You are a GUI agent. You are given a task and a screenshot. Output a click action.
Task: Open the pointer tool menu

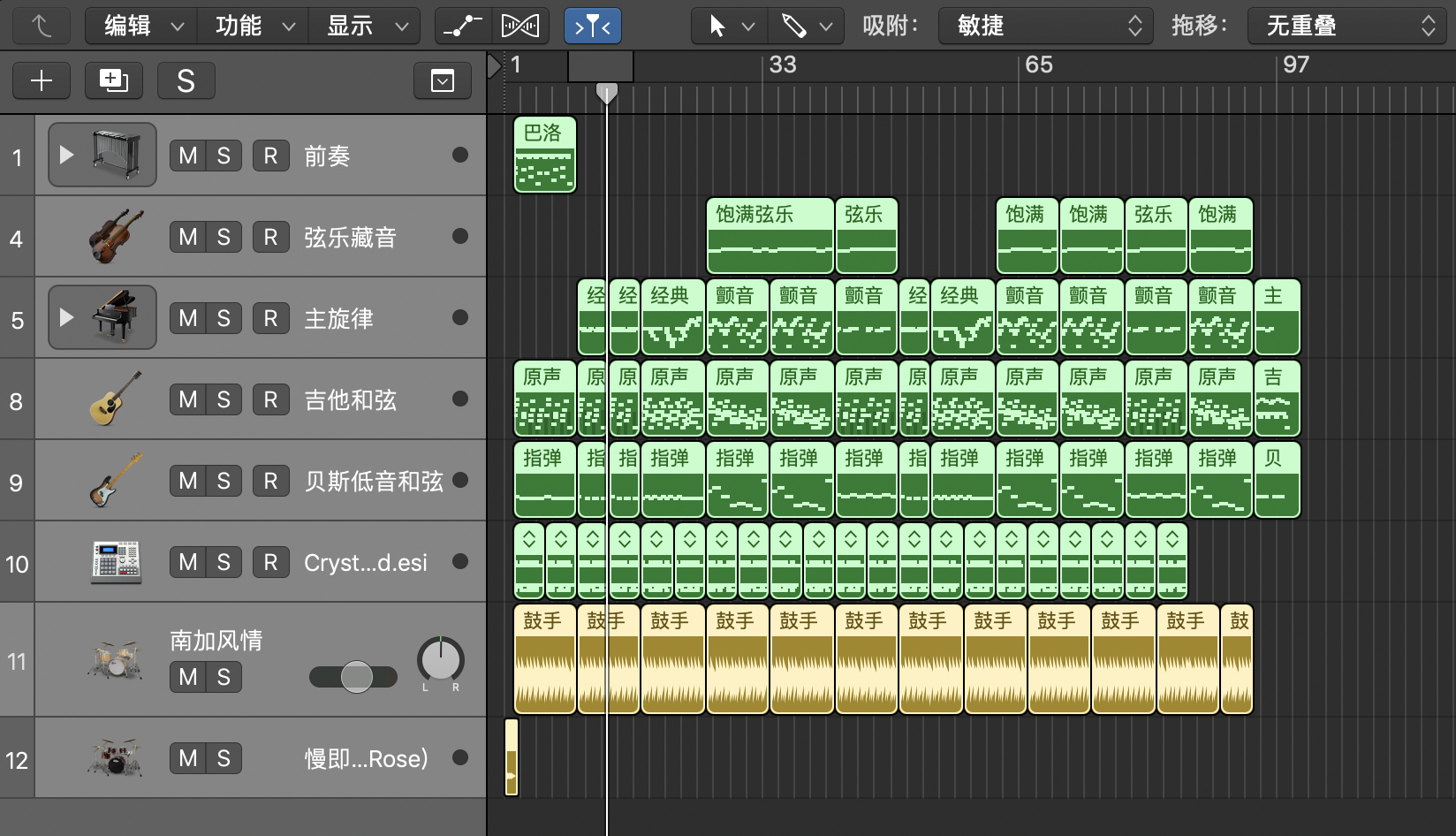(x=730, y=26)
